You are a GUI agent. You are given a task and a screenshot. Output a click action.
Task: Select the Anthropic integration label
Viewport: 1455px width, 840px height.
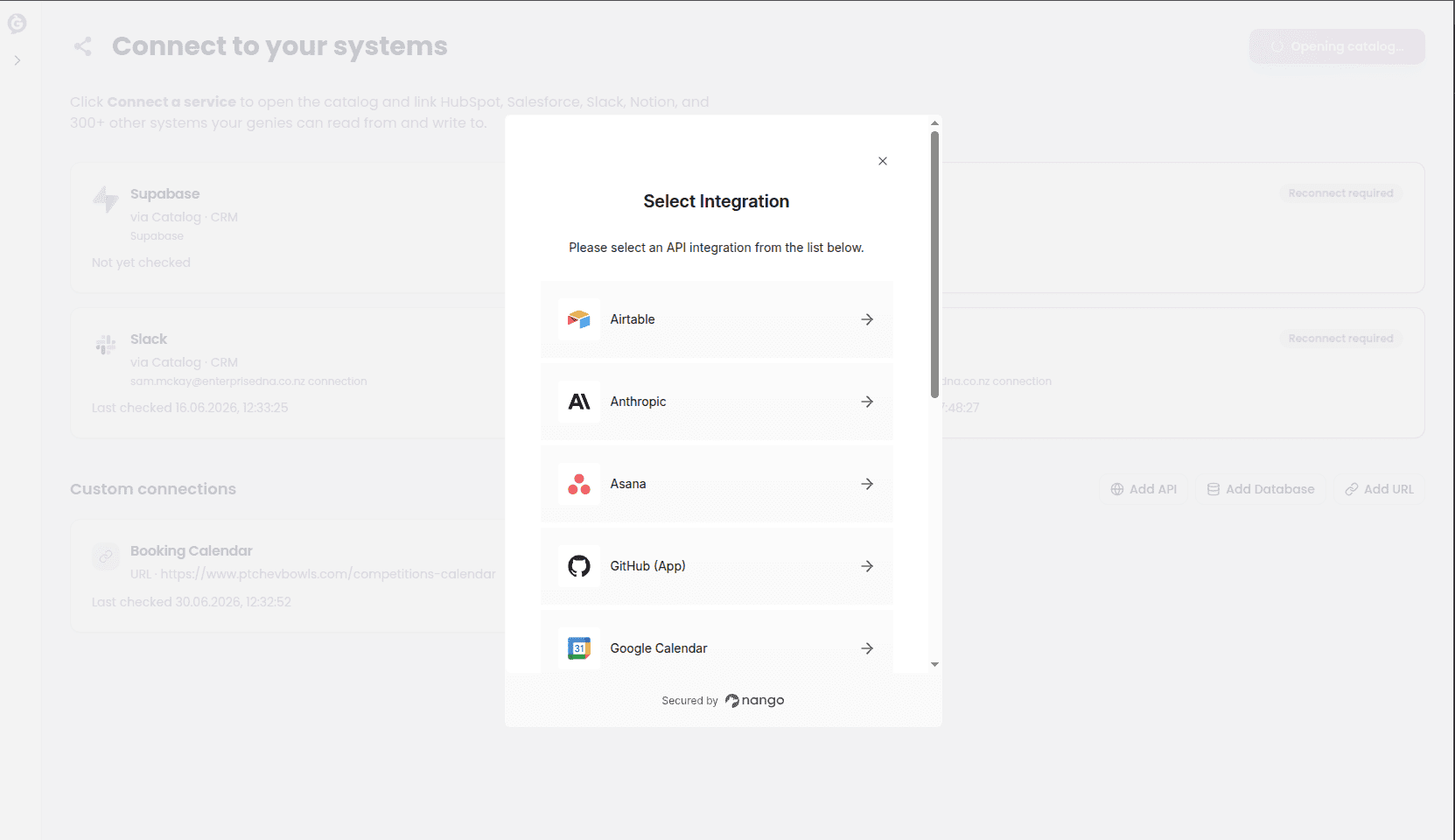point(638,402)
